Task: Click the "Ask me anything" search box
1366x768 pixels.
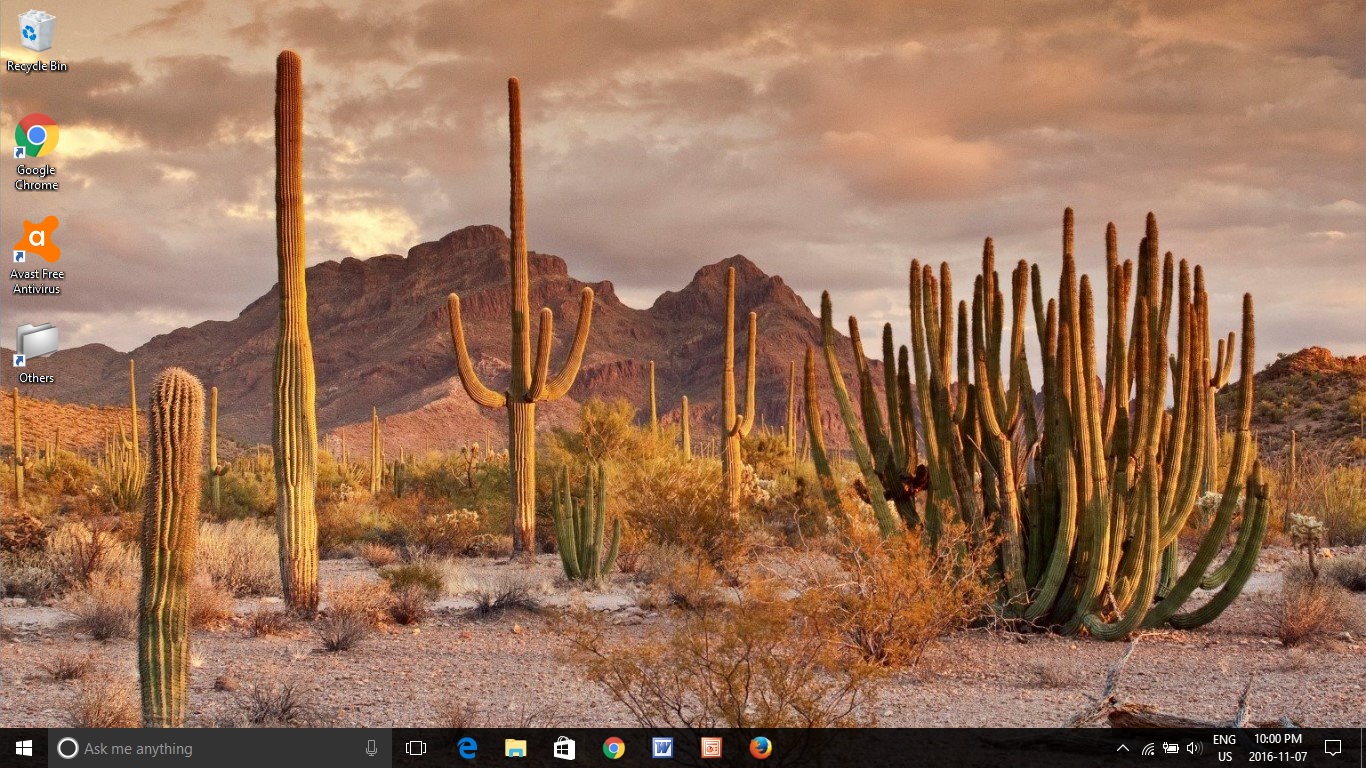Action: 200,748
